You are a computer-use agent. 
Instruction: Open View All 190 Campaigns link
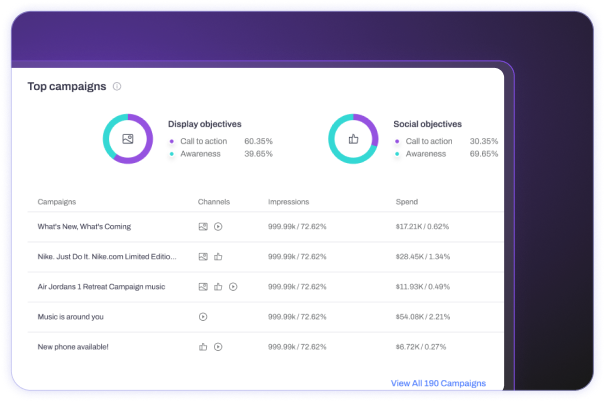pyautogui.click(x=438, y=383)
